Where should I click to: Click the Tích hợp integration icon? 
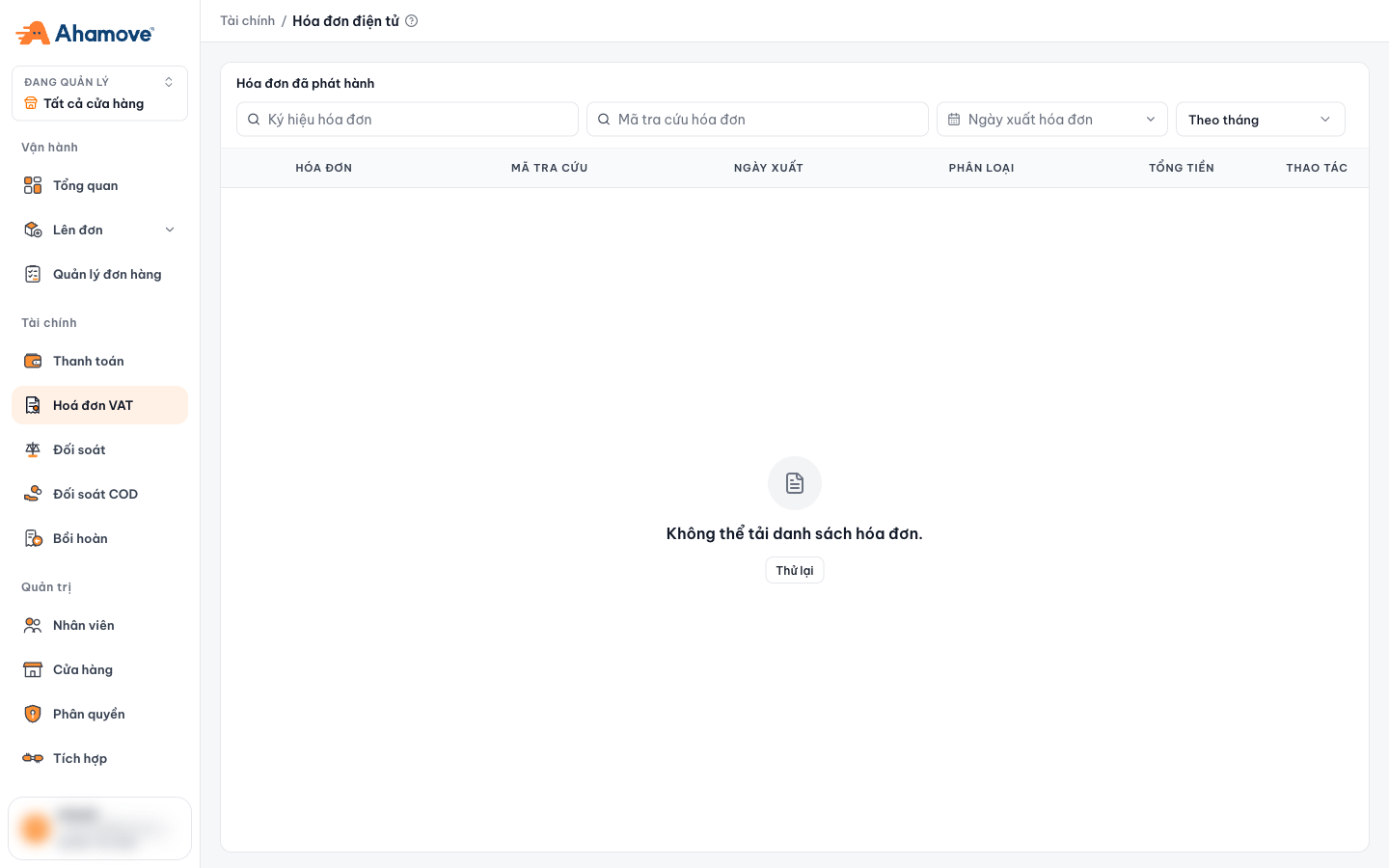[x=33, y=758]
